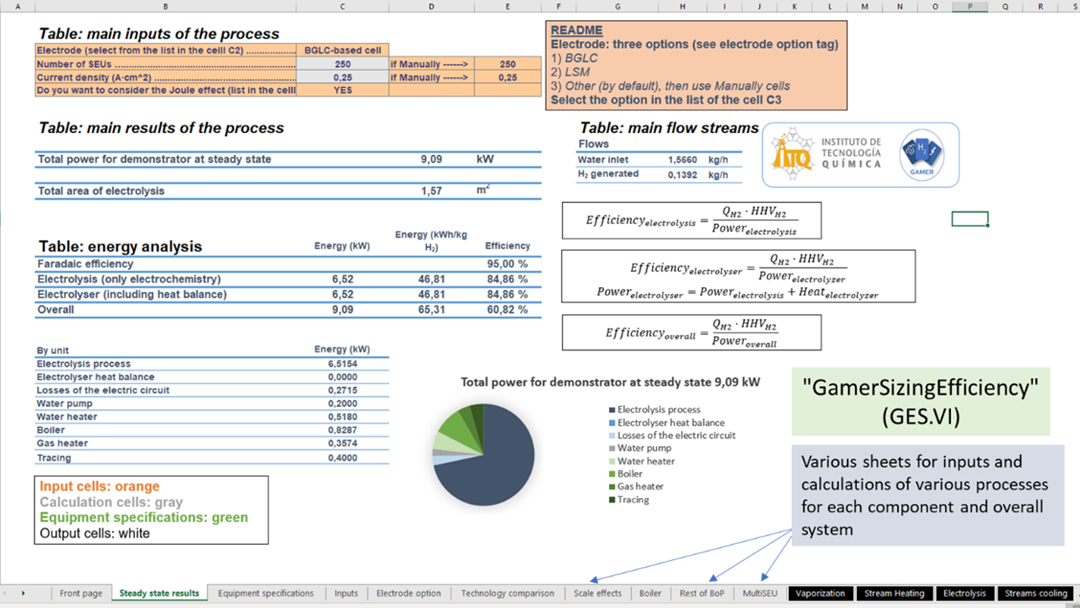The width and height of the screenshot is (1080, 608).
Task: Go to the Electrode option sheet tab
Action: click(408, 593)
